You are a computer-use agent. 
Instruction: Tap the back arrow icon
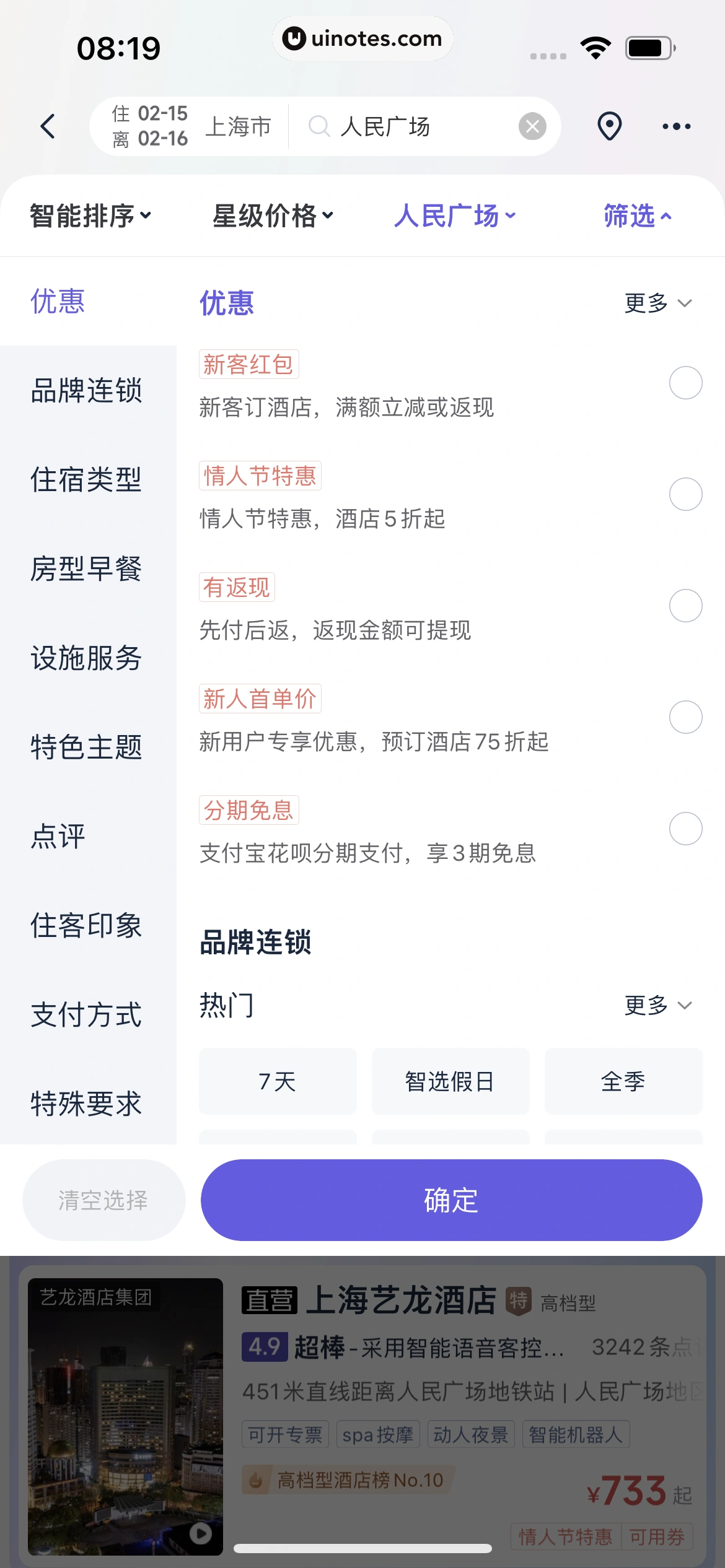click(48, 126)
